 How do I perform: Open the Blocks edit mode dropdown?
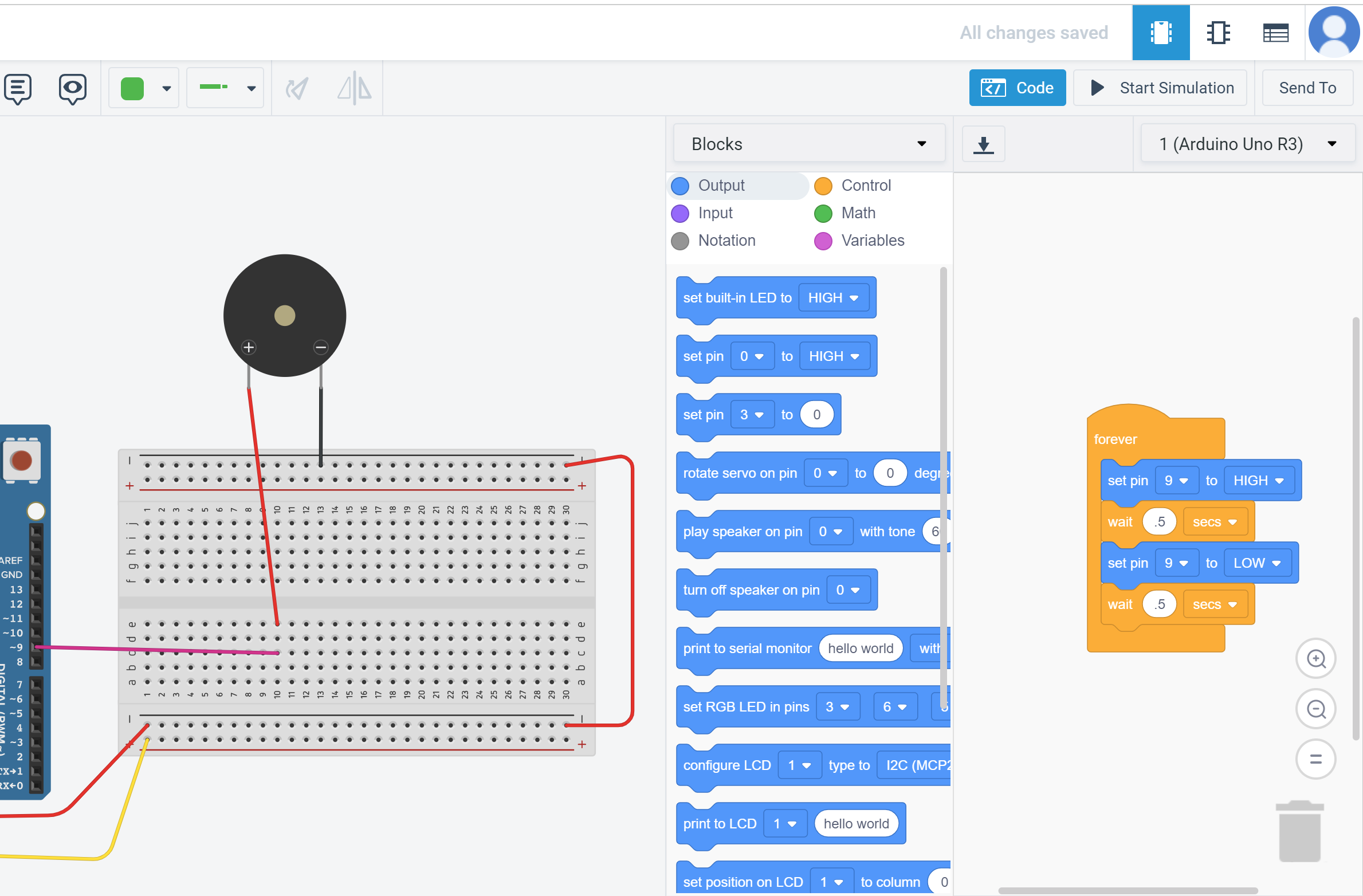(808, 144)
